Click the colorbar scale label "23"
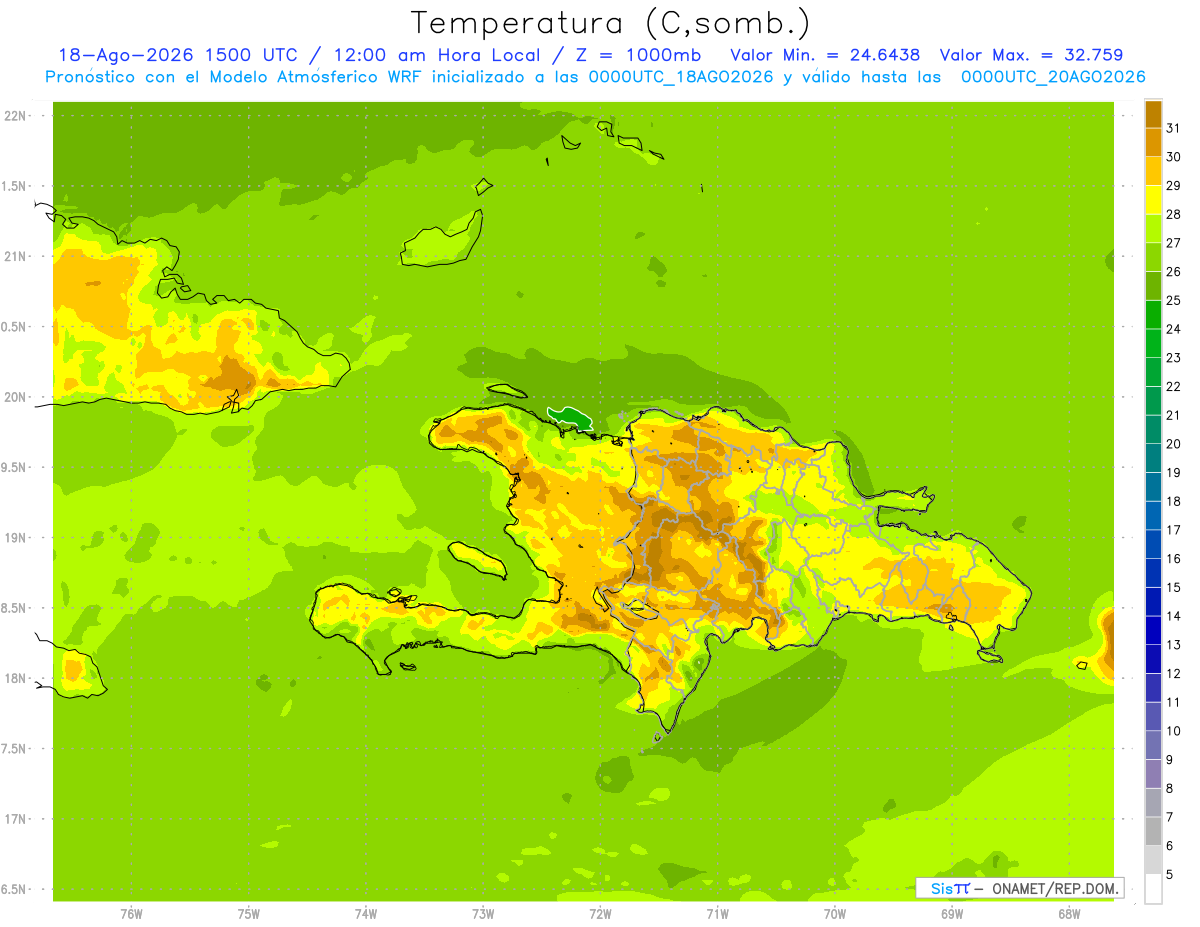1200x927 pixels. coord(1173,357)
